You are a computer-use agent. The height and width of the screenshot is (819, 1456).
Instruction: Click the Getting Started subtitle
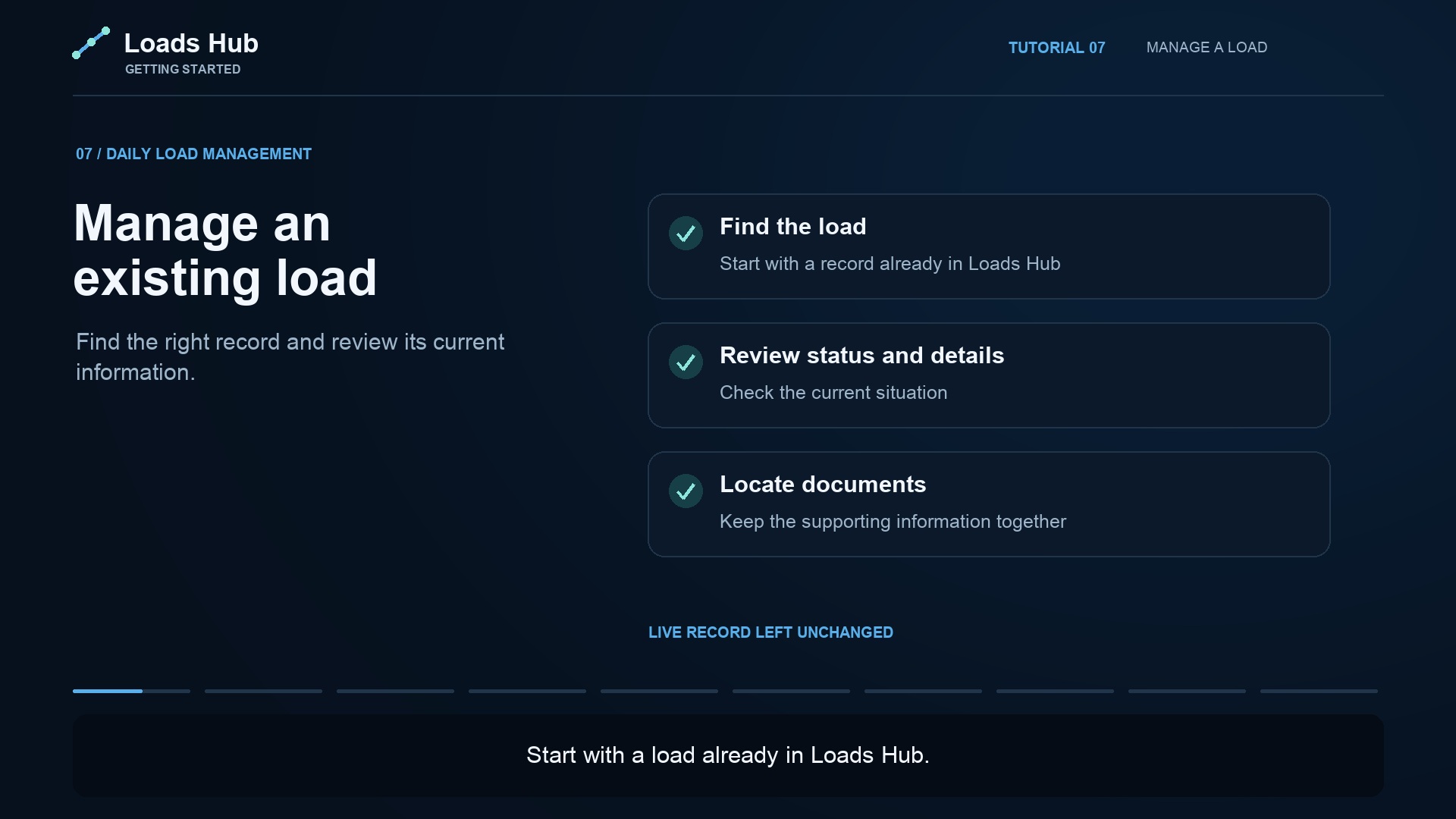183,69
